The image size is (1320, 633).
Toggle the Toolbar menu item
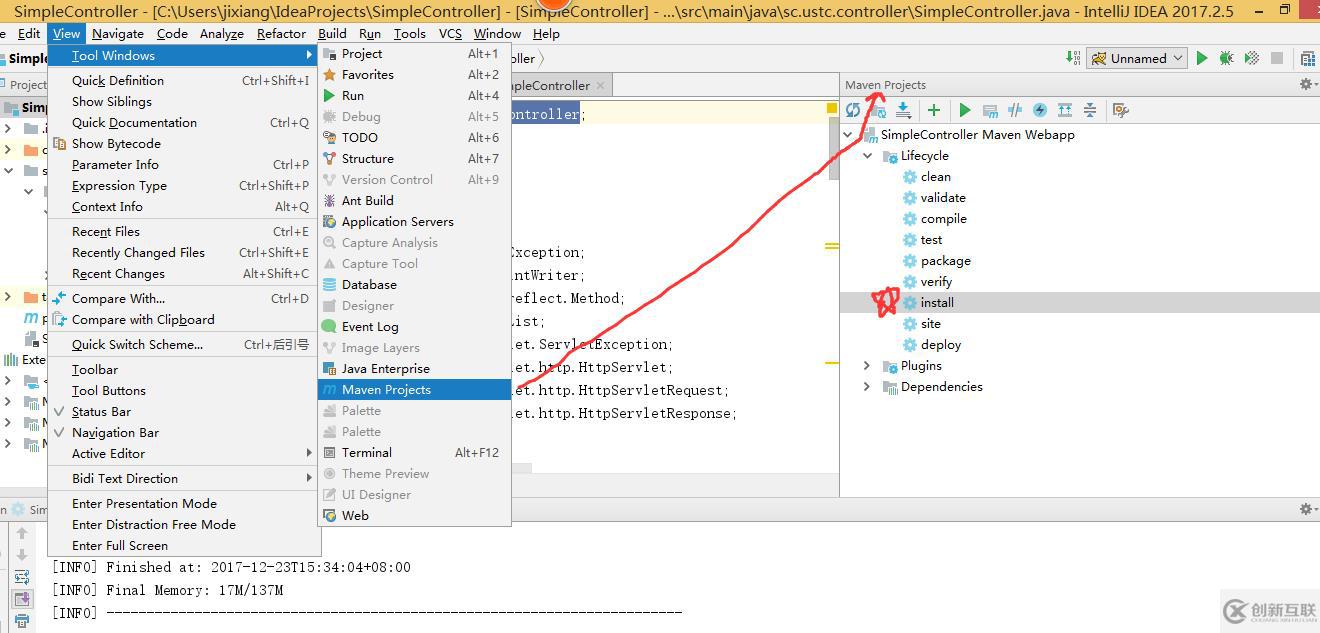coord(95,370)
